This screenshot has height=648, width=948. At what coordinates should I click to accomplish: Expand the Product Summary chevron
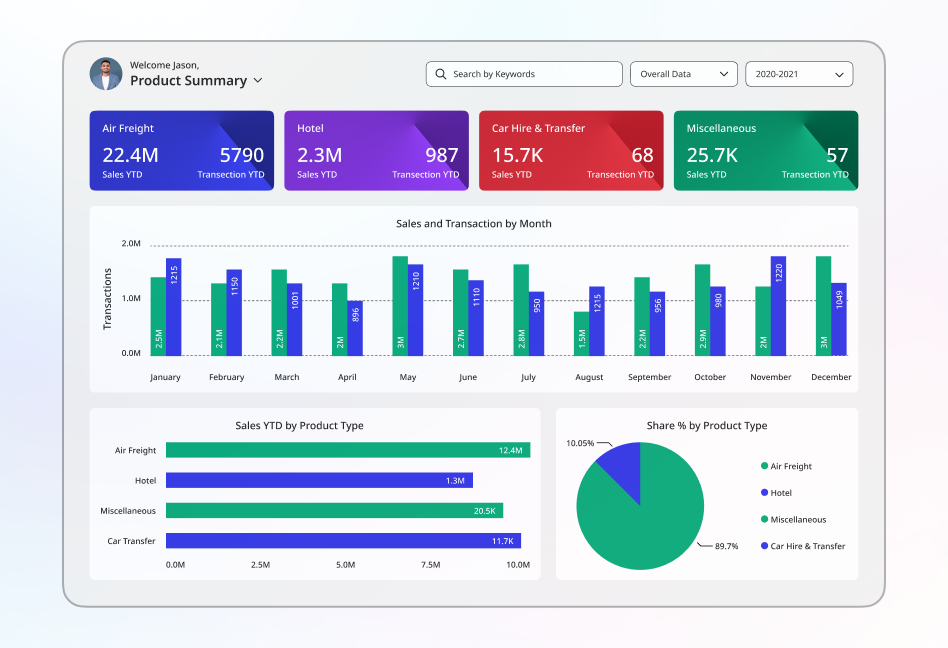[258, 80]
